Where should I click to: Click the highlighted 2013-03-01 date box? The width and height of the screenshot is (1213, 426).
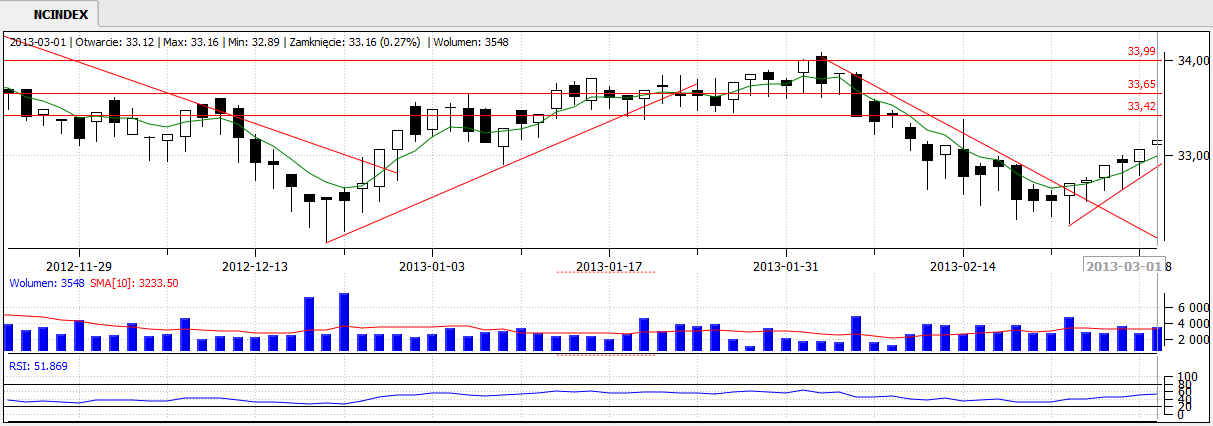[x=1124, y=266]
